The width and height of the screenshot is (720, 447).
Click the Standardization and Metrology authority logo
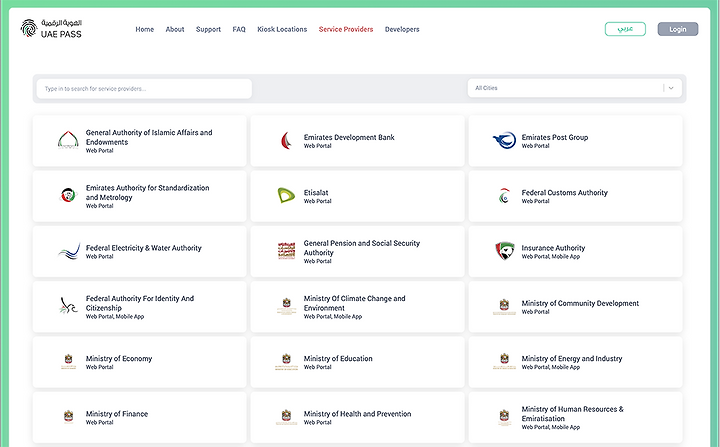tap(68, 196)
